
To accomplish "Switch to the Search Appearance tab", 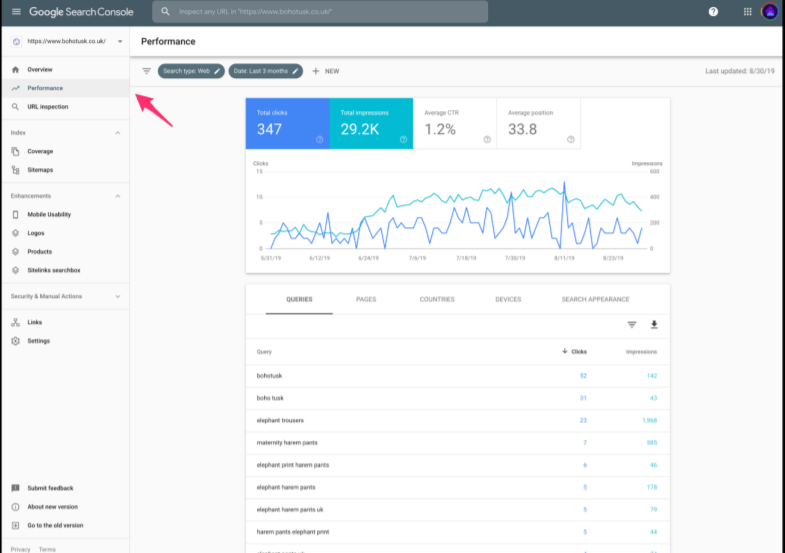I will pyautogui.click(x=595, y=299).
